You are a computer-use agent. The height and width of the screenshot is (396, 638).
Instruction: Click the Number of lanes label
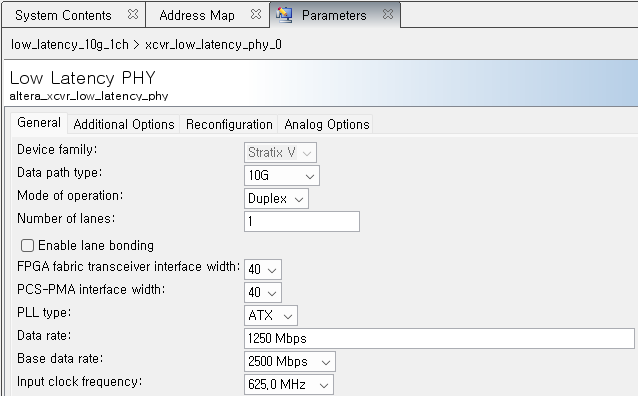[x=66, y=219]
